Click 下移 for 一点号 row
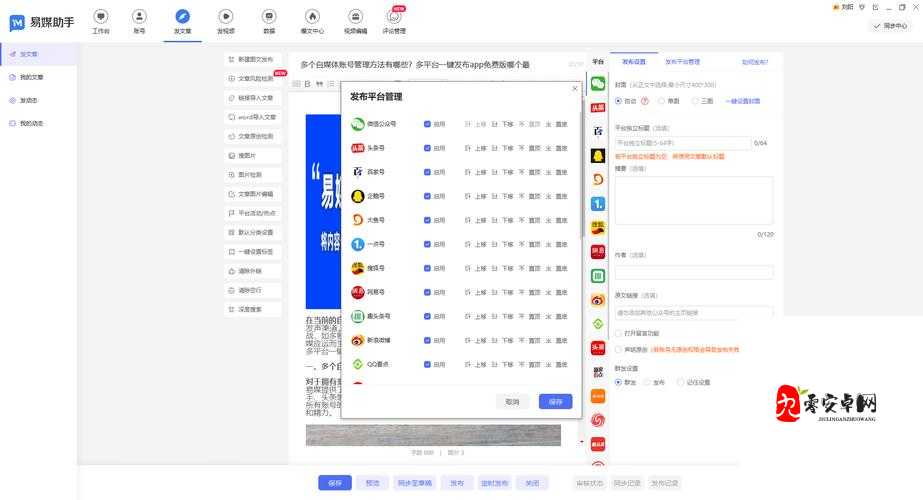This screenshot has height=500, width=923. (503, 244)
